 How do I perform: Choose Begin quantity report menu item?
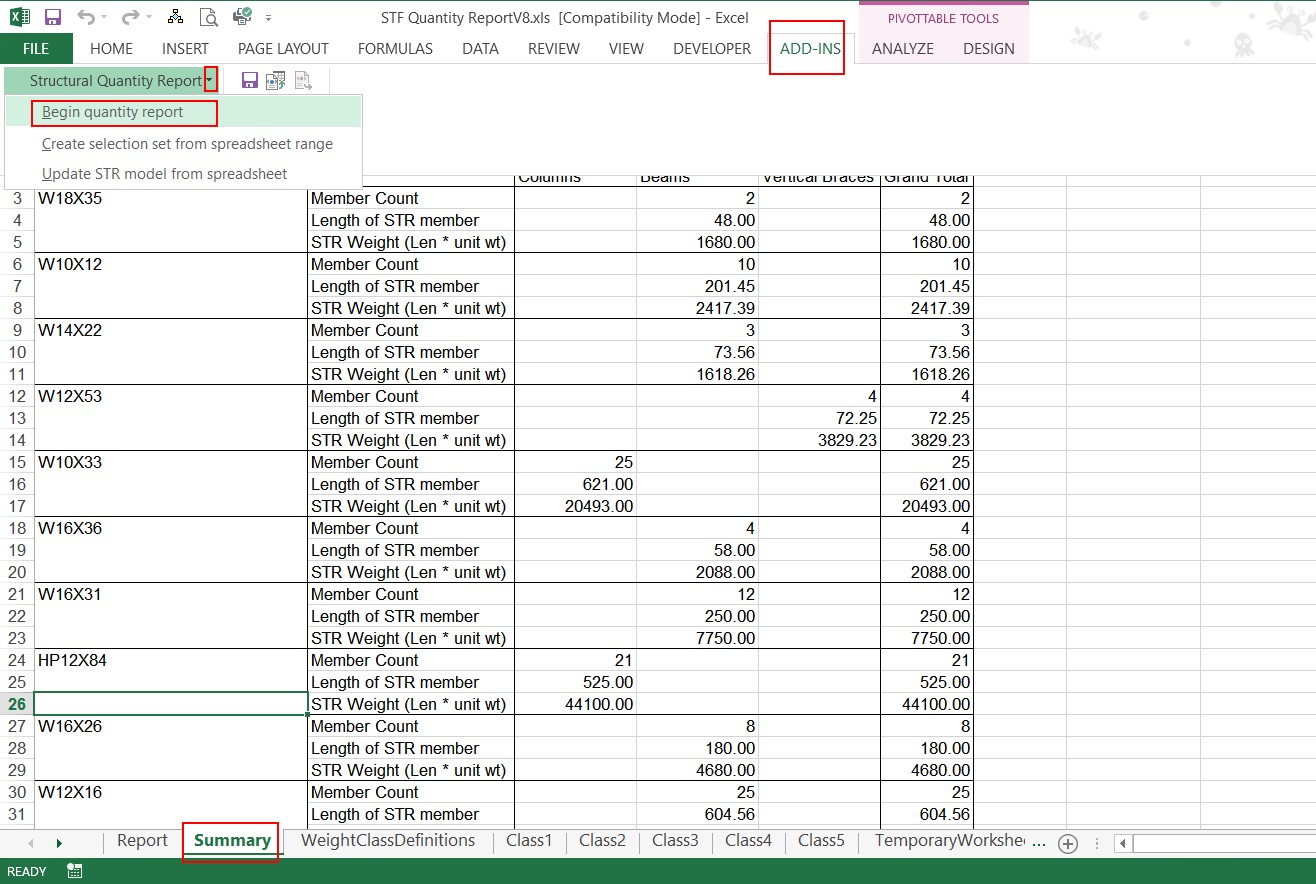coord(183,112)
